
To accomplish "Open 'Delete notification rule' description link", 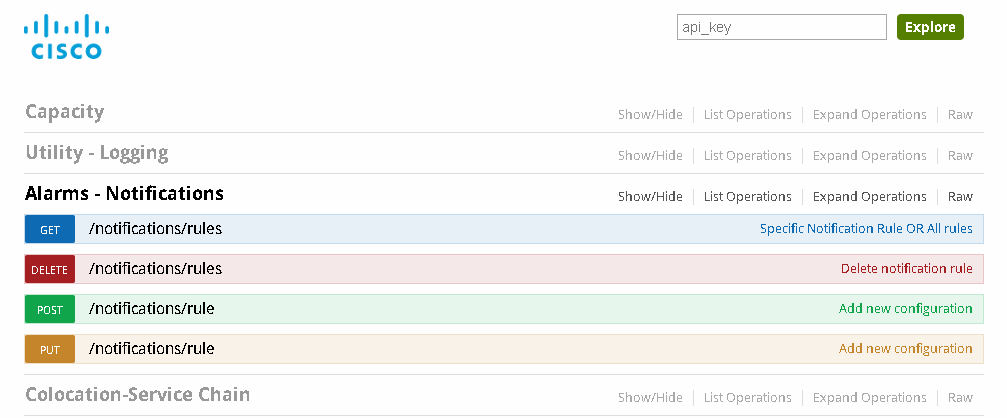I will tap(906, 269).
